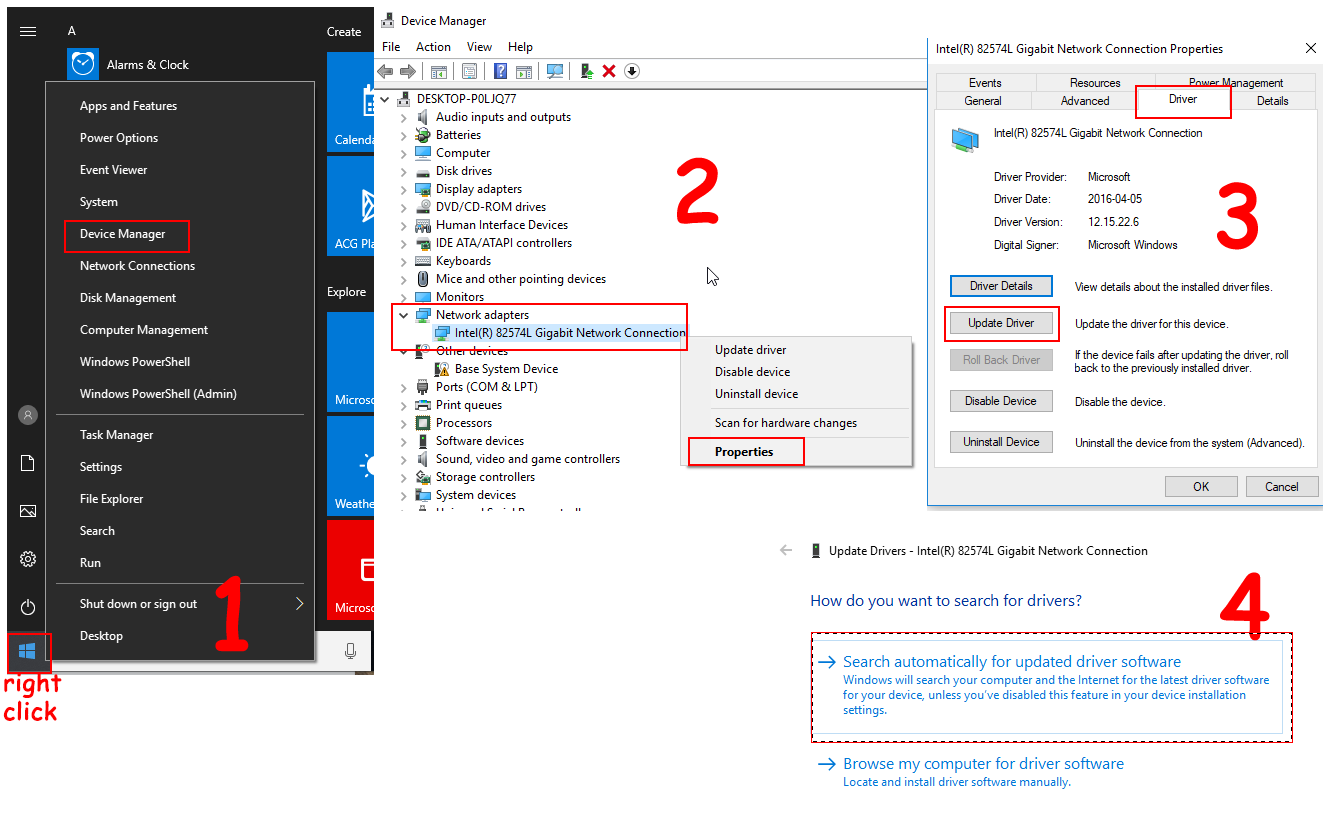Open Help via the blue question mark icon

(500, 71)
